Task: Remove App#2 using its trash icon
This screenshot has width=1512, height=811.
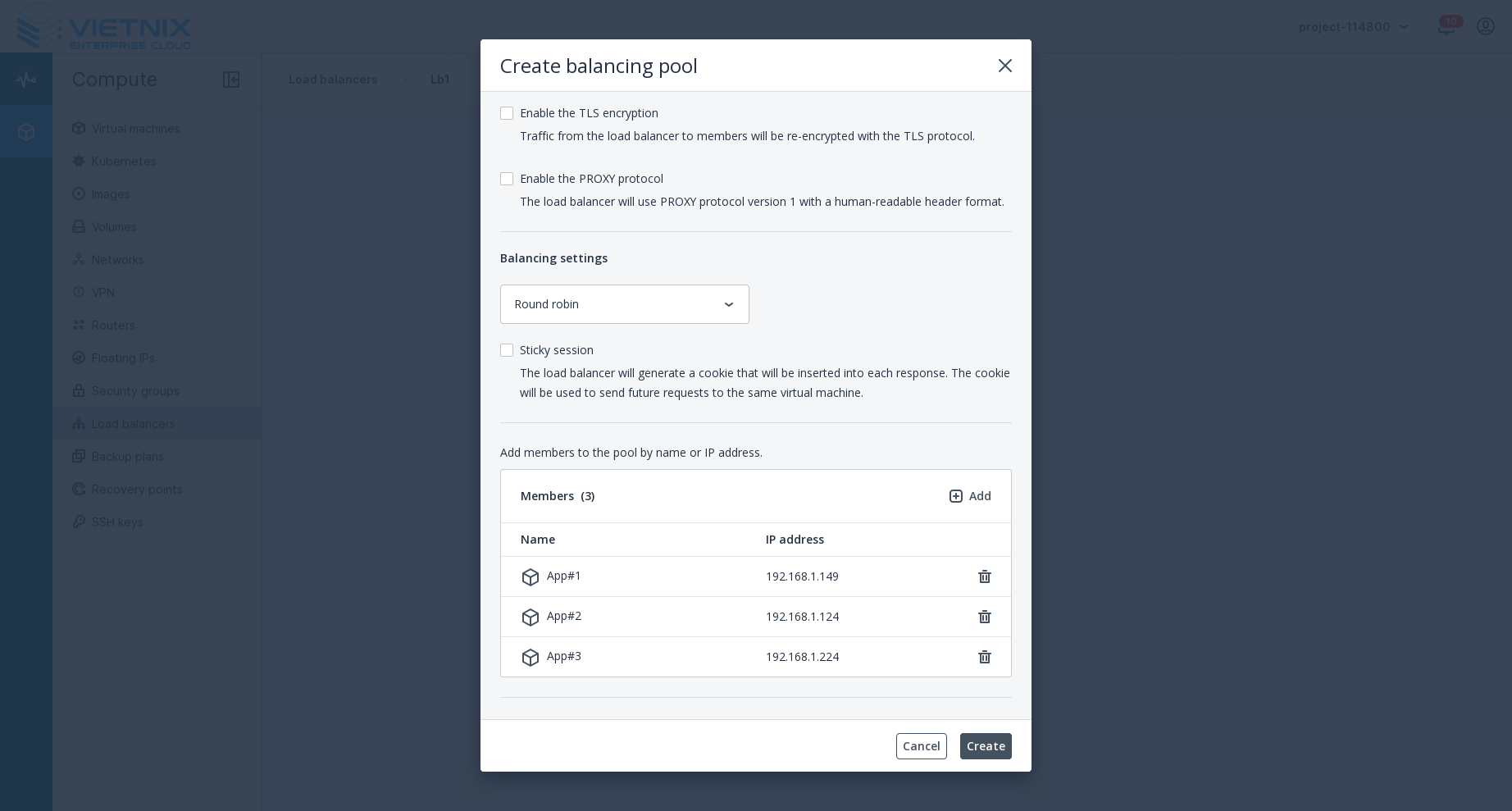Action: tap(985, 617)
